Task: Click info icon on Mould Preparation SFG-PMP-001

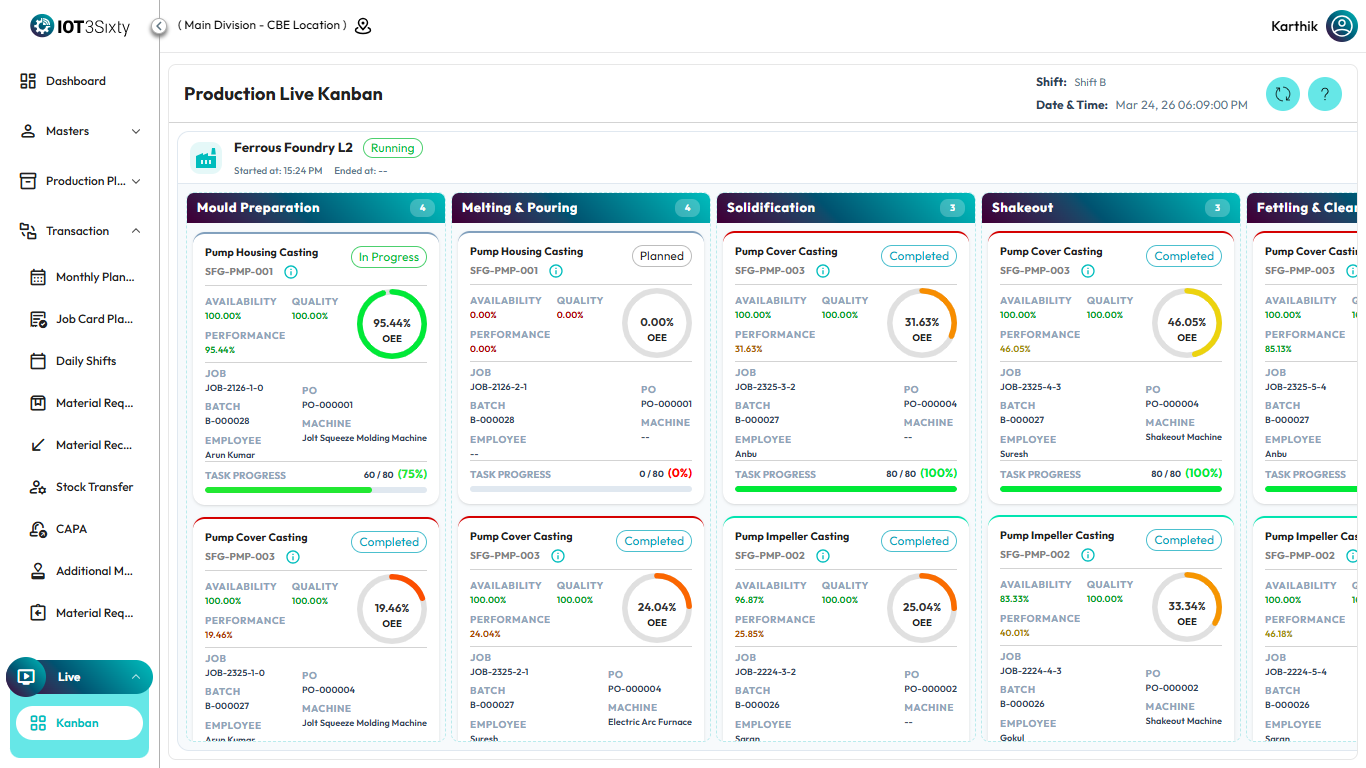Action: [x=291, y=272]
